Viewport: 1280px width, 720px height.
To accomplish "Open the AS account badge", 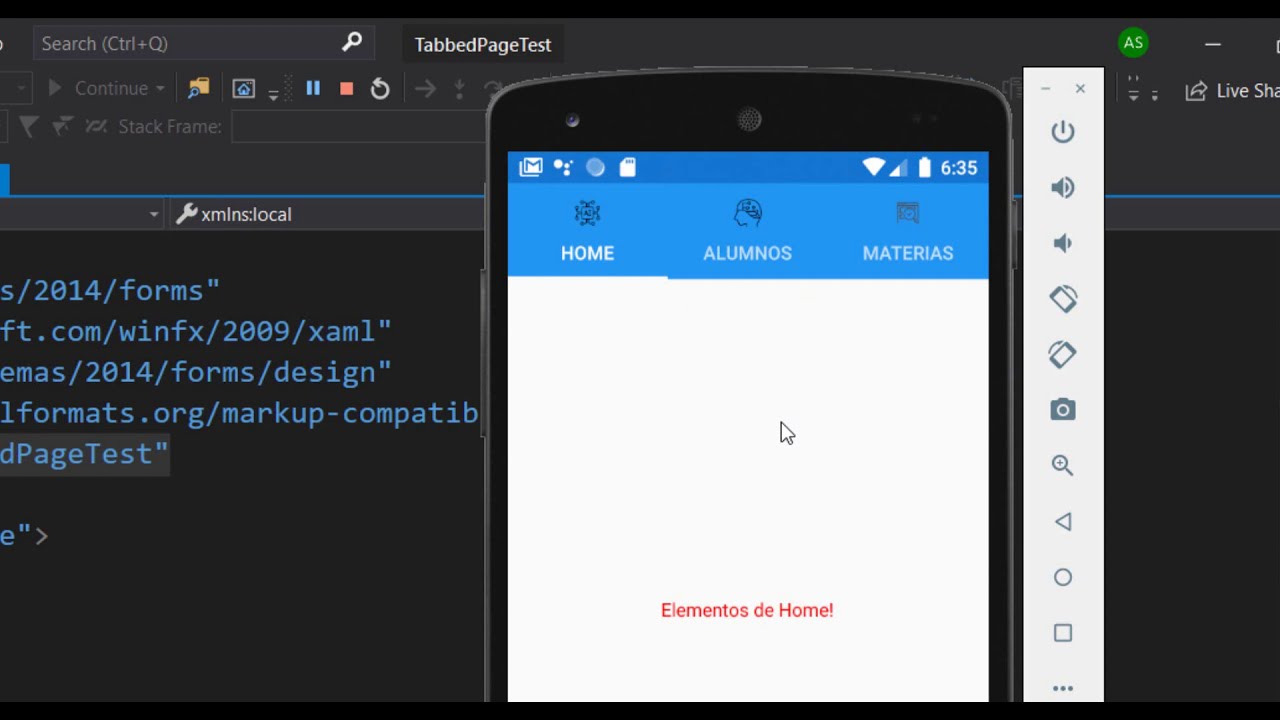I will (1133, 43).
